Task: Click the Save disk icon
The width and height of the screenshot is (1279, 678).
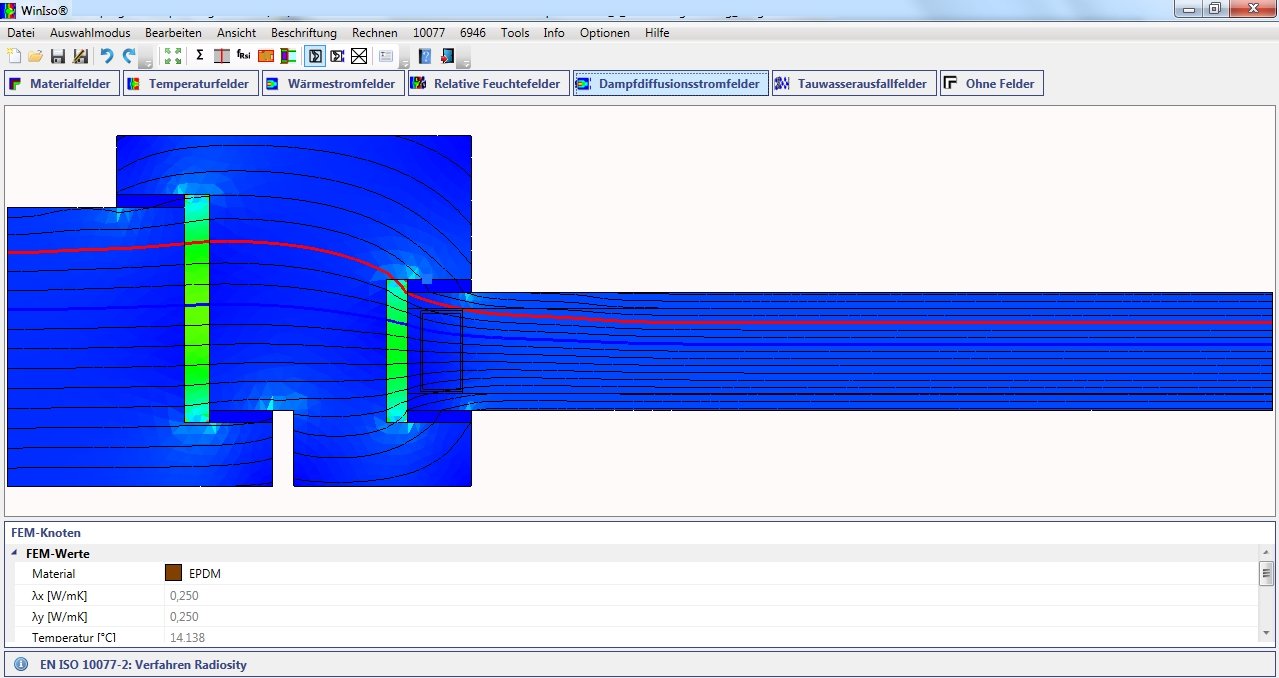Action: [x=58, y=56]
